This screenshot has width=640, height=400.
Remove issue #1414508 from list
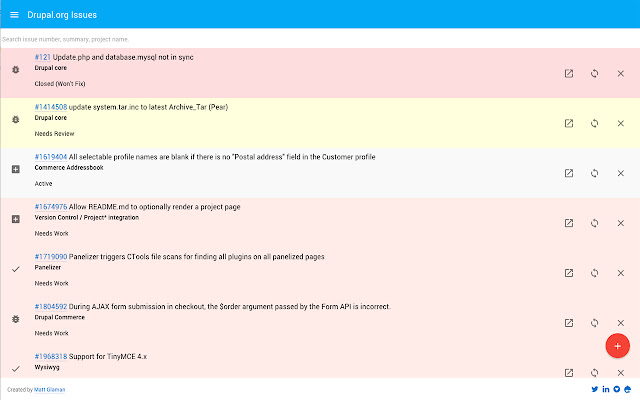pyautogui.click(x=620, y=123)
